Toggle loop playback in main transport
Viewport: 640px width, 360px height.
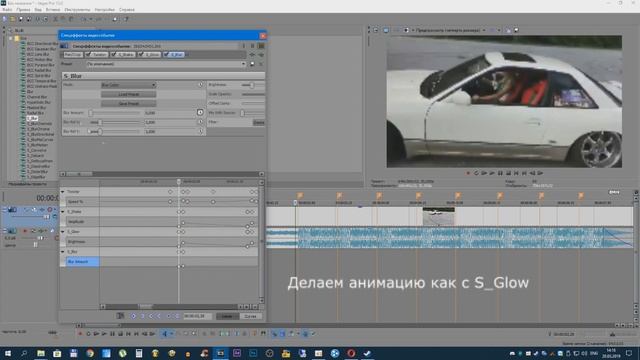pyautogui.click(x=88, y=334)
